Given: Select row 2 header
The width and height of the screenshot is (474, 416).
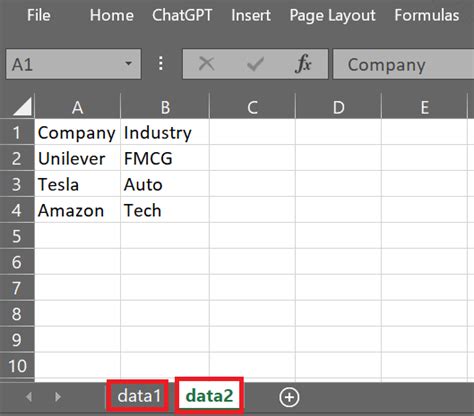Looking at the screenshot, I should 17,158.
